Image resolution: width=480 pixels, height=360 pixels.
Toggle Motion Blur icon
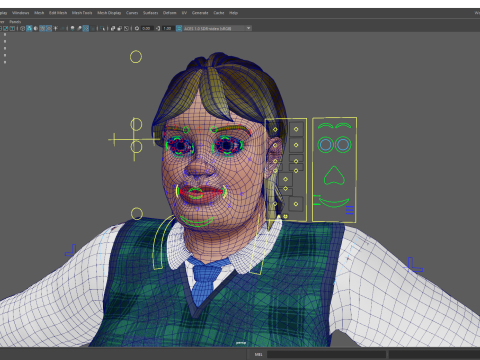[x=79, y=29]
